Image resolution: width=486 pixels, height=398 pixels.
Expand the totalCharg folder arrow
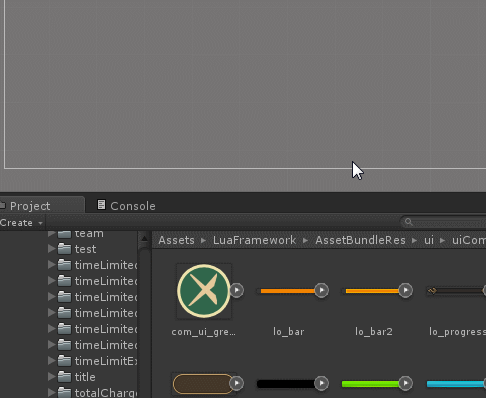coord(51,392)
